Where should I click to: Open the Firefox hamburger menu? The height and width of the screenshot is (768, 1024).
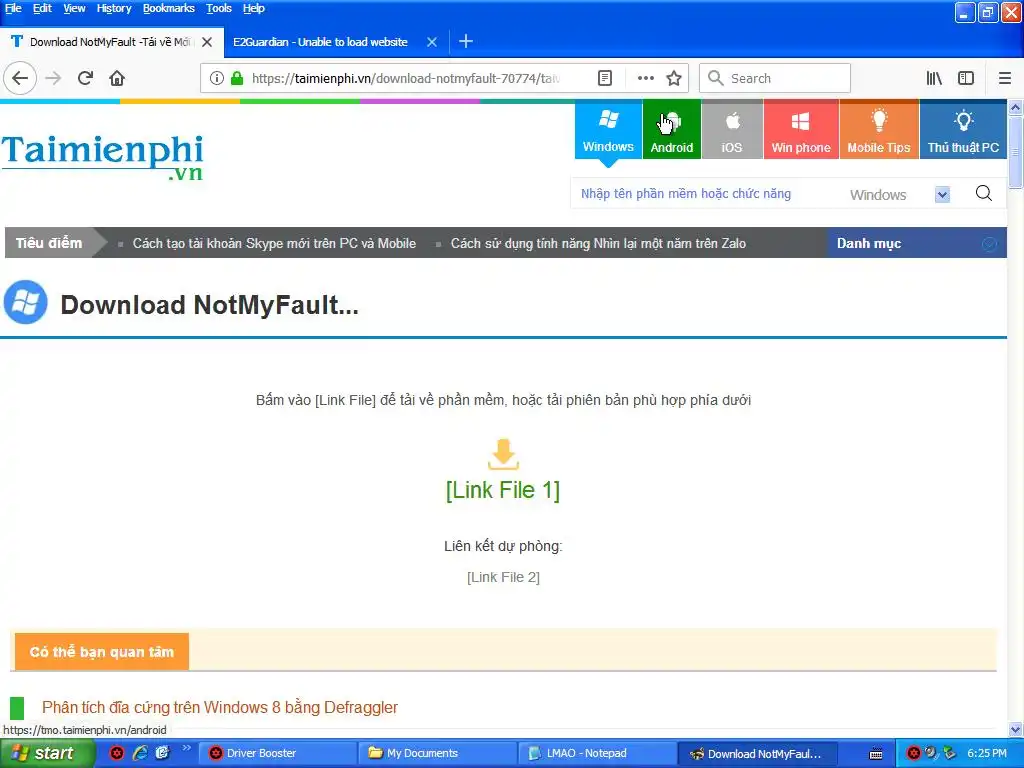[1005, 78]
